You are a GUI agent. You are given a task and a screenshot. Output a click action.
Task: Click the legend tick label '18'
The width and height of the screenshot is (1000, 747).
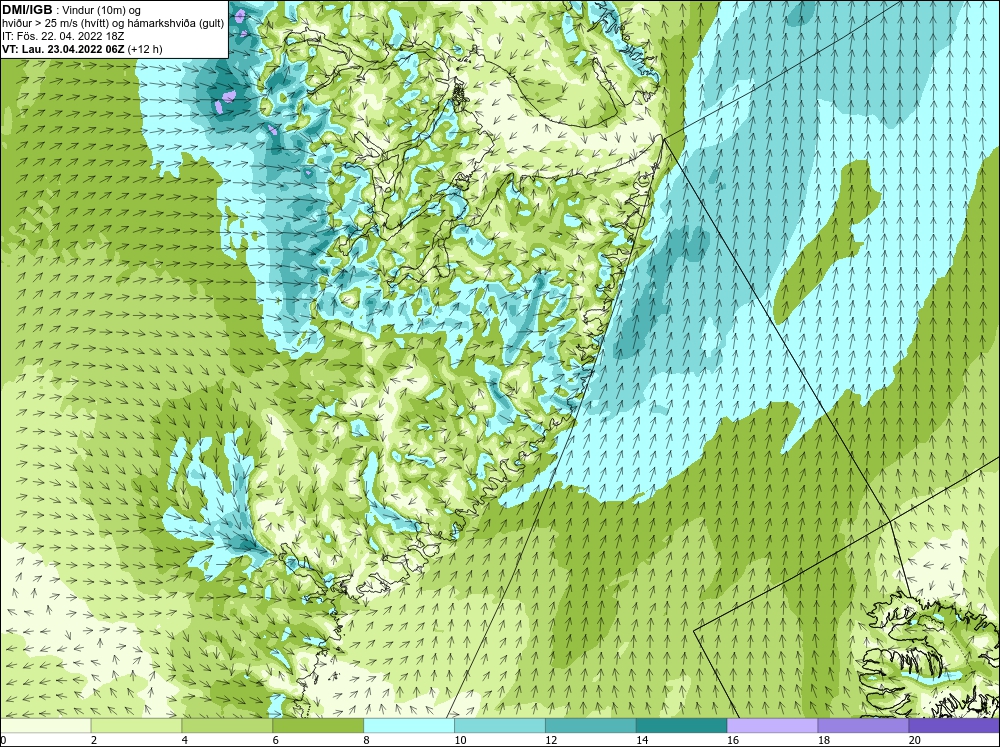pyautogui.click(x=823, y=740)
